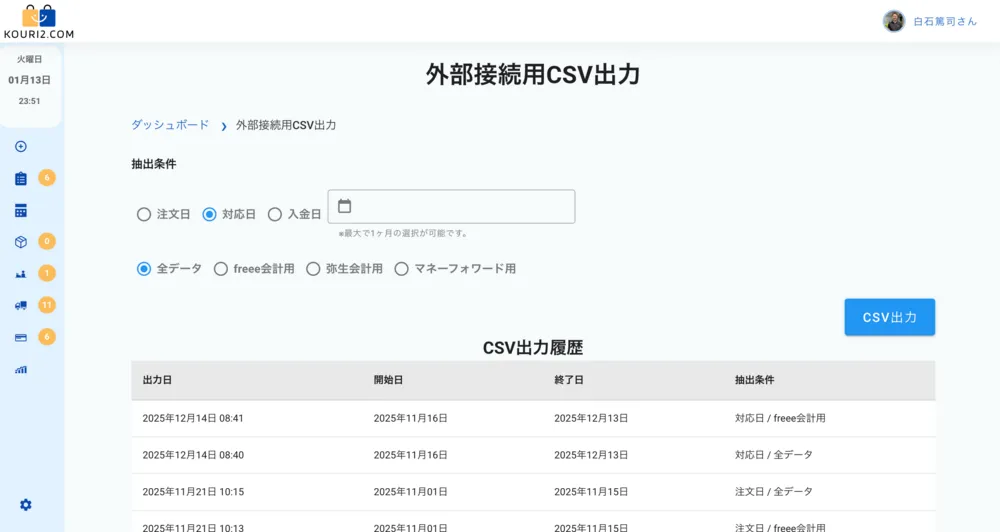
Task: Open the settings gear icon
Action: (x=26, y=505)
